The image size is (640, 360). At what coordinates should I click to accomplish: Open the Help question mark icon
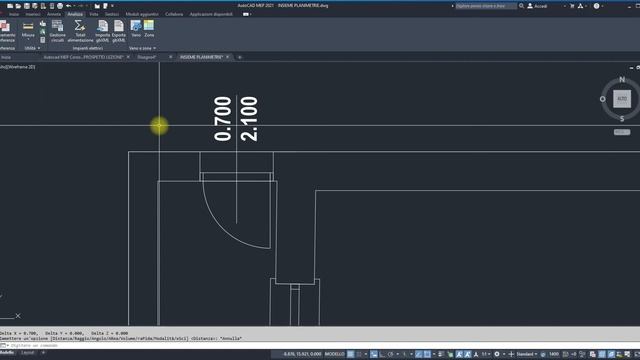(596, 6)
